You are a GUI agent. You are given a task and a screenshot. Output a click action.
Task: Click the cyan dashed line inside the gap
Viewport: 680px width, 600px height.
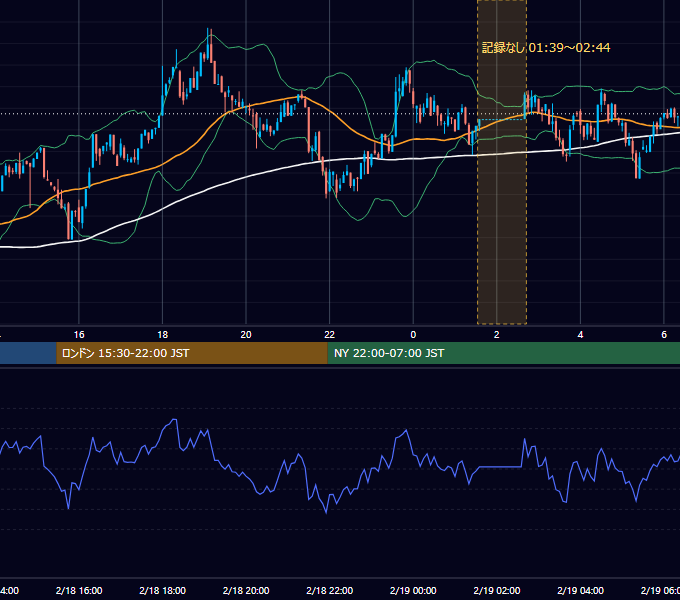pos(500,119)
